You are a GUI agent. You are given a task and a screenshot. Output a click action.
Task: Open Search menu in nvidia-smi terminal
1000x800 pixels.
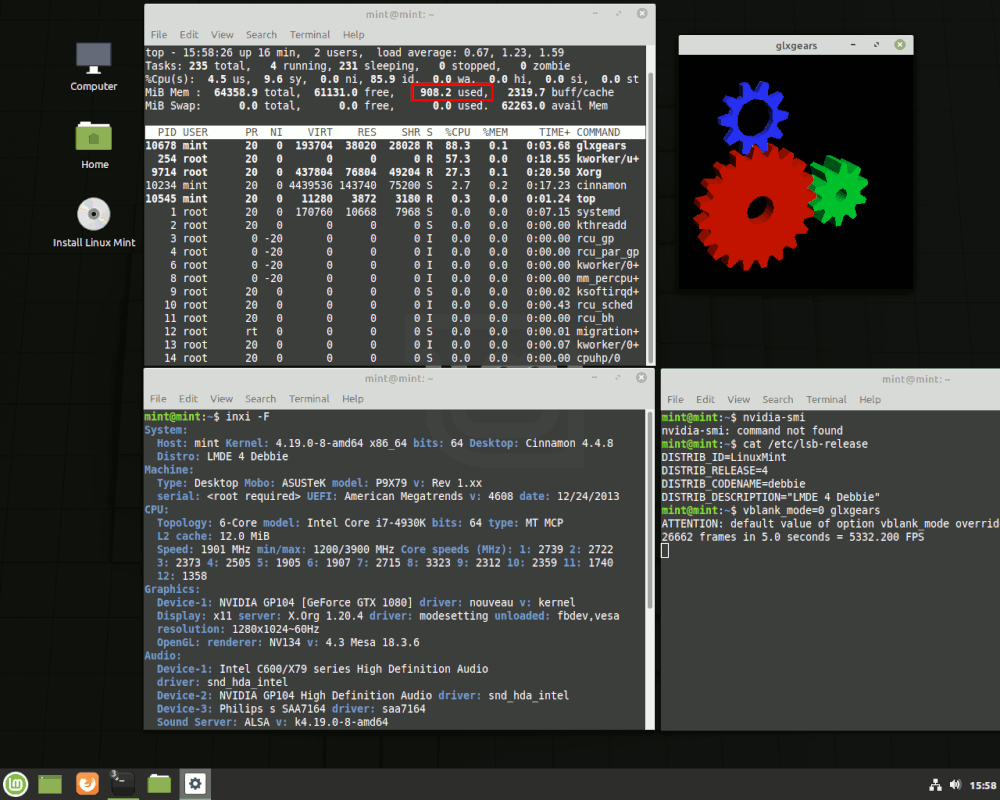[778, 399]
